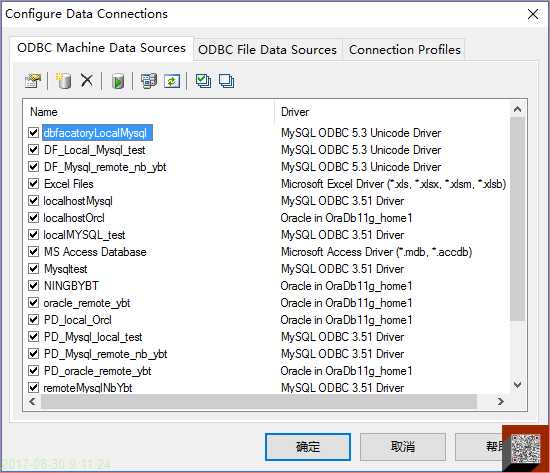Click the vertical scrollbar down arrow

coord(517,385)
